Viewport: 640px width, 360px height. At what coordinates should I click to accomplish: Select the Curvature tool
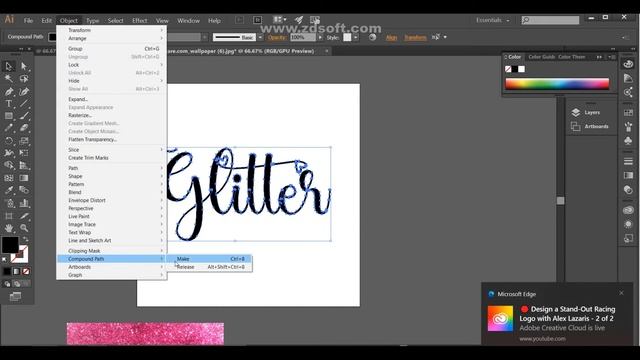click(24, 91)
